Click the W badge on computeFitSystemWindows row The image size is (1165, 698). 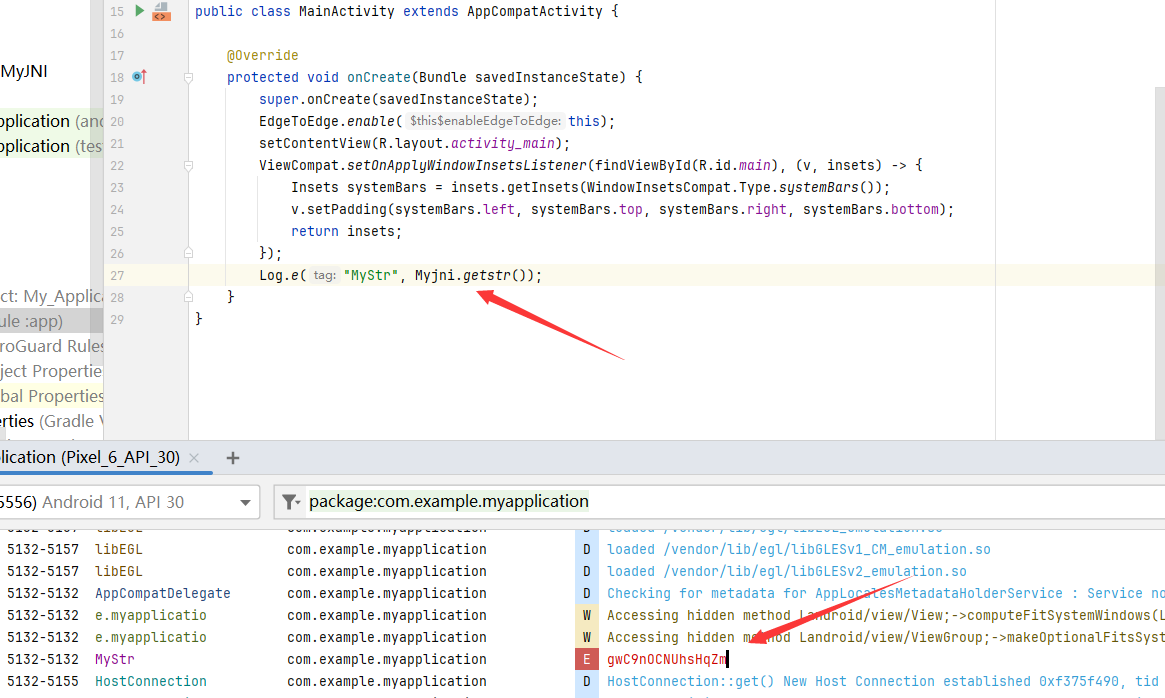587,615
